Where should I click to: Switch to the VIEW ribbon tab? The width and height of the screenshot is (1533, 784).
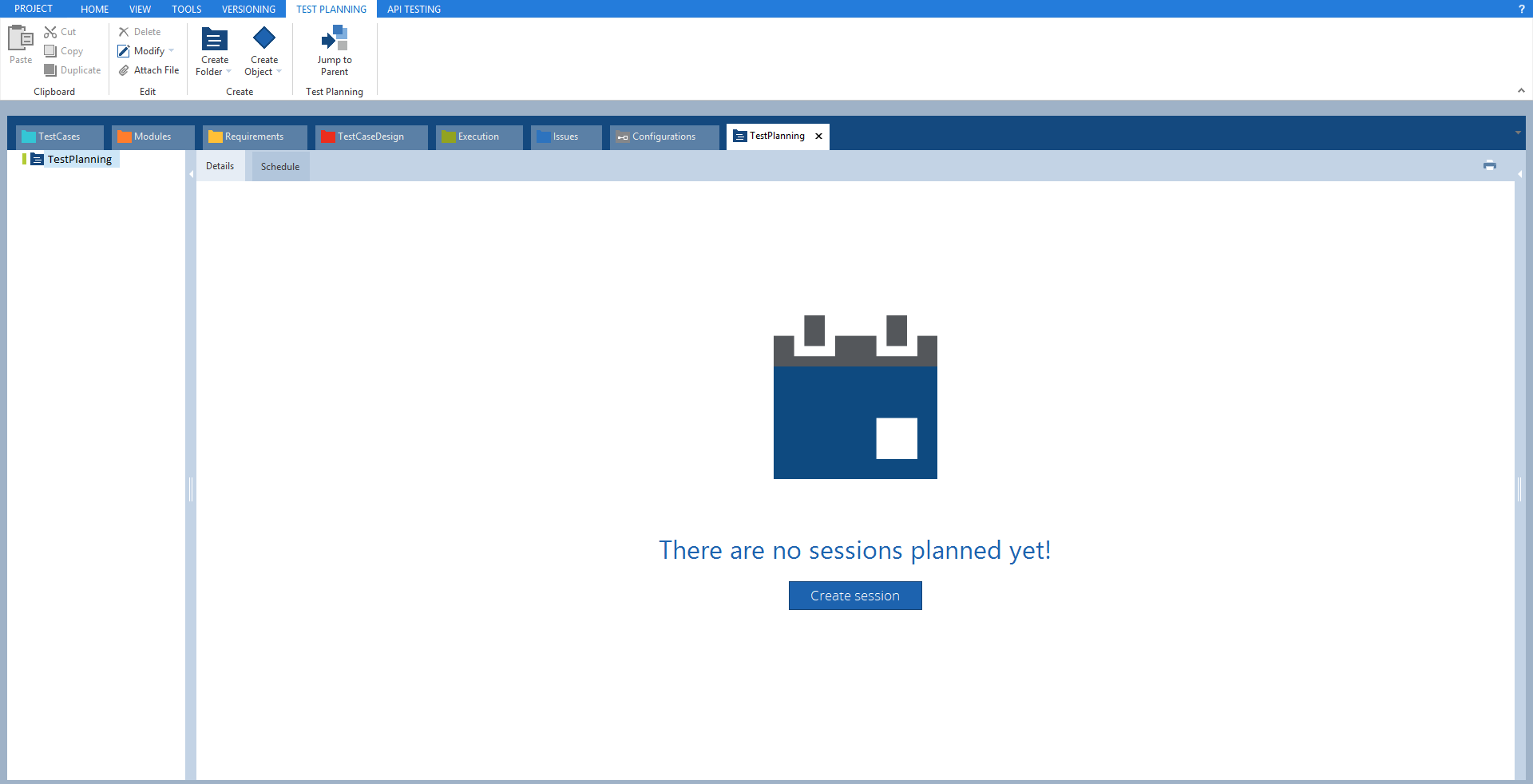140,10
